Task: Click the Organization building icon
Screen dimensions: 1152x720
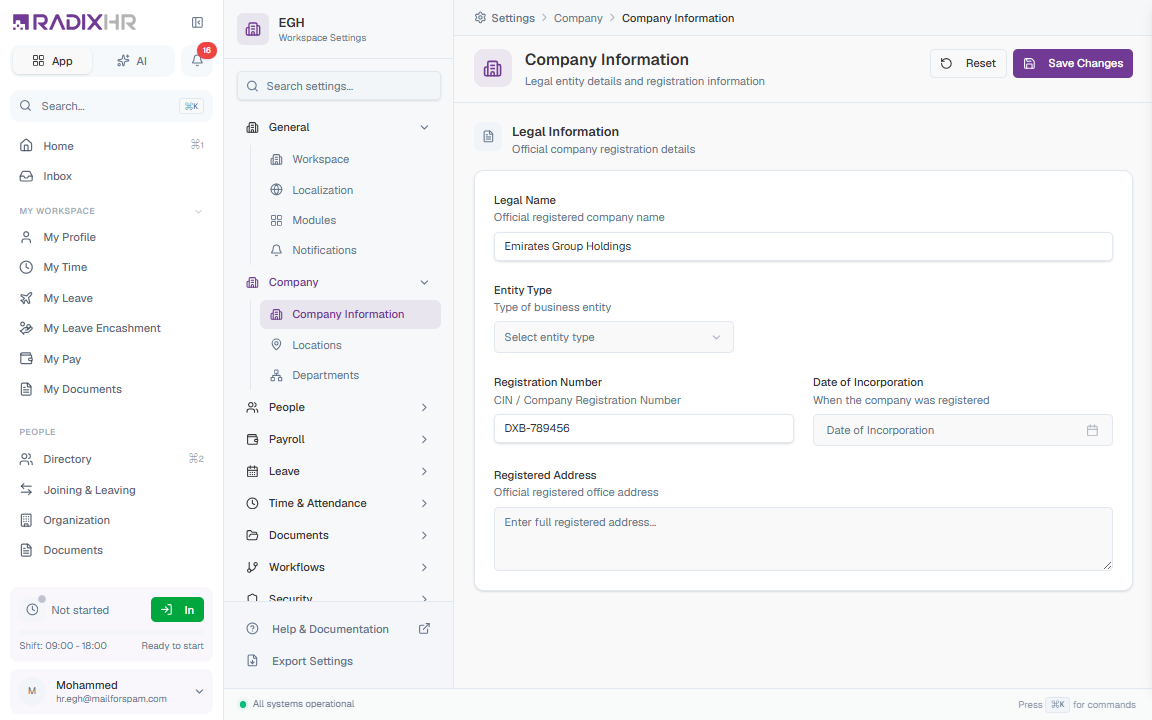Action: coord(26,520)
